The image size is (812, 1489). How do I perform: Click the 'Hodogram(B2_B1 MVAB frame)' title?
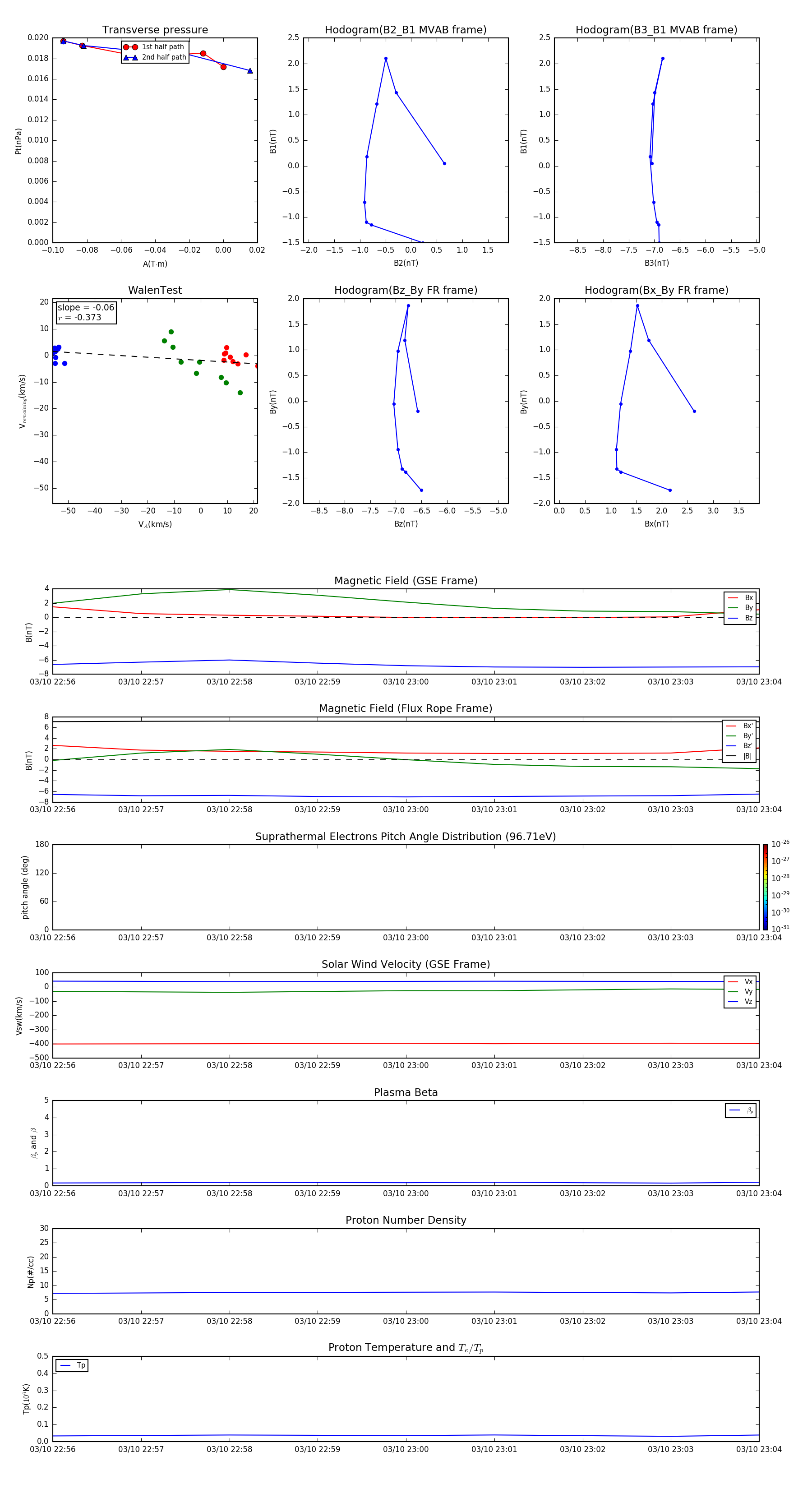406,30
